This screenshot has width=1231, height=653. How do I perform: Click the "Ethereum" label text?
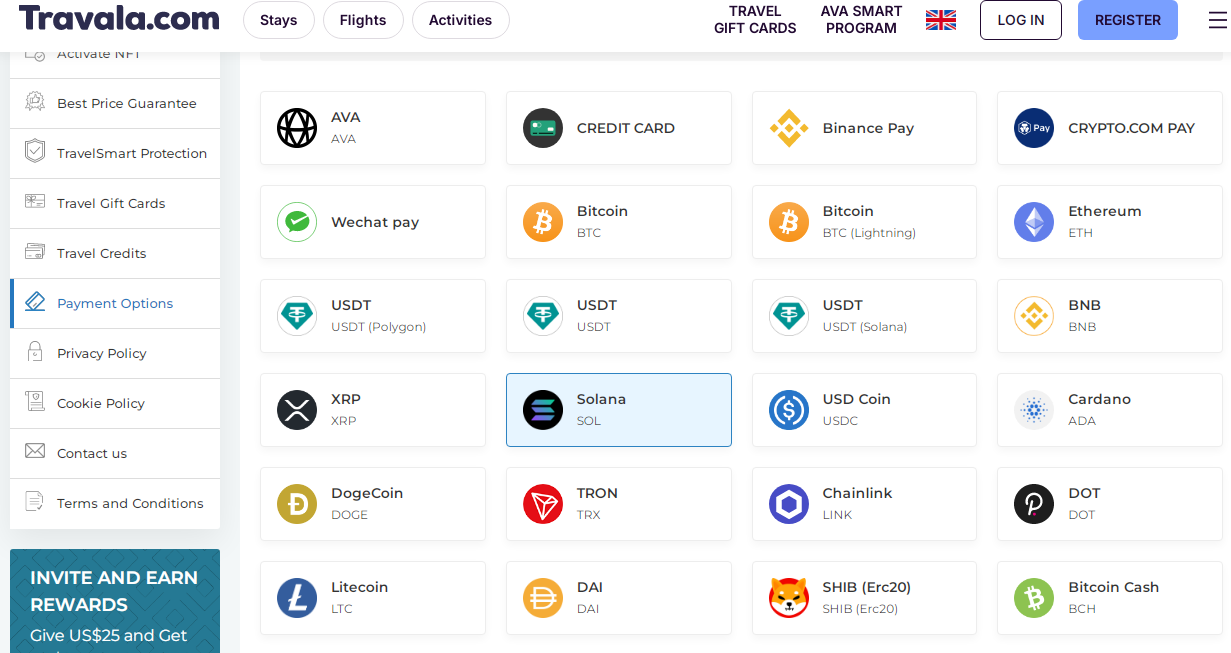(x=1105, y=211)
